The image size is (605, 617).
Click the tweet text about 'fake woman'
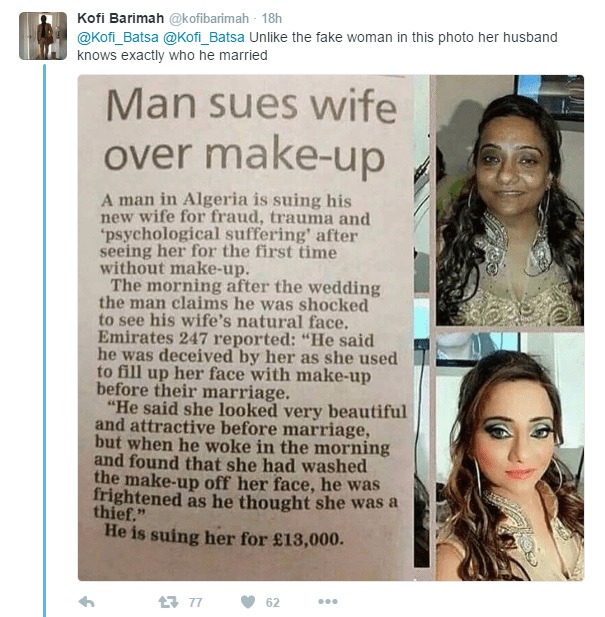pos(317,46)
